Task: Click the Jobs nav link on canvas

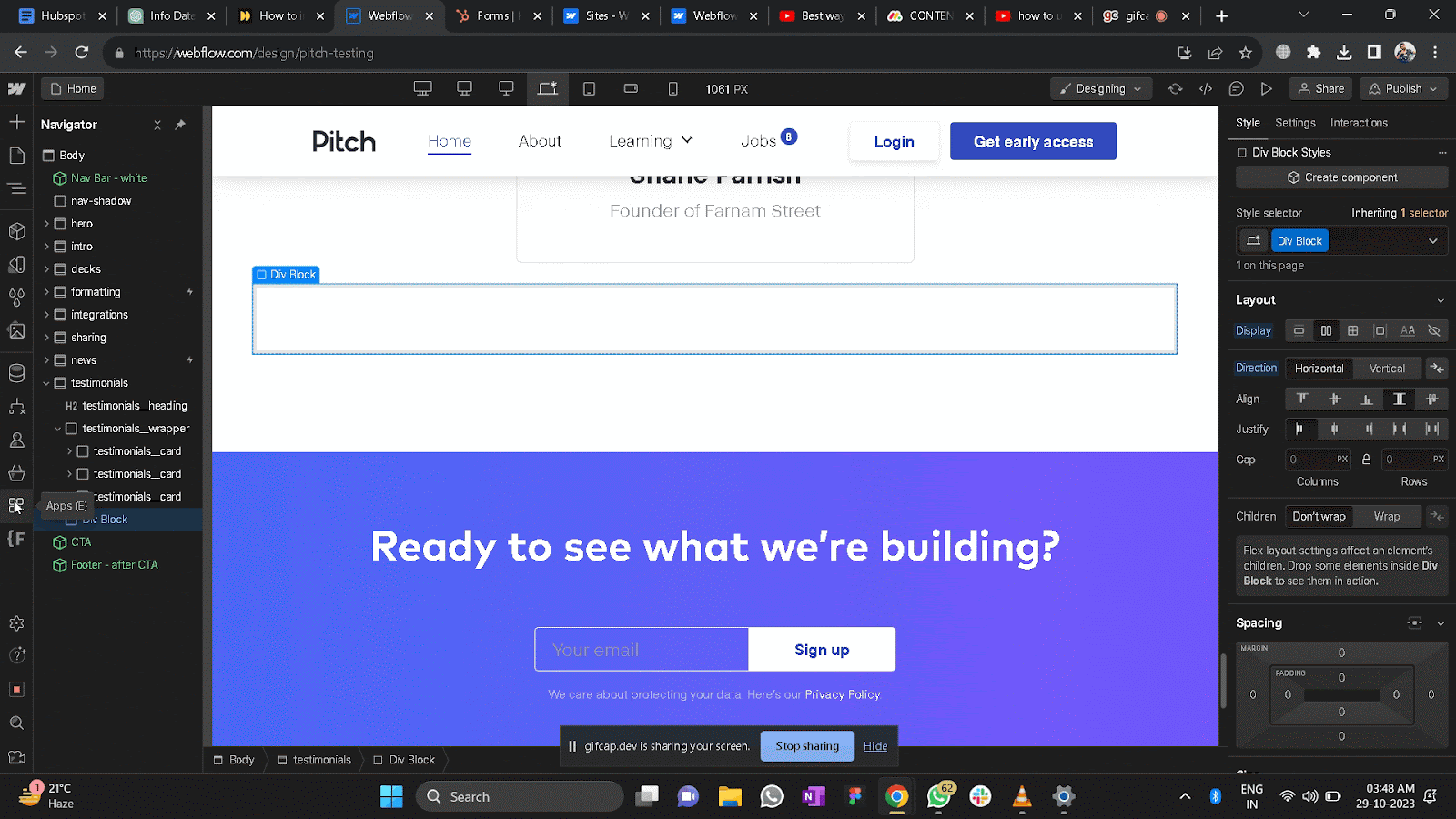Action: click(x=759, y=141)
